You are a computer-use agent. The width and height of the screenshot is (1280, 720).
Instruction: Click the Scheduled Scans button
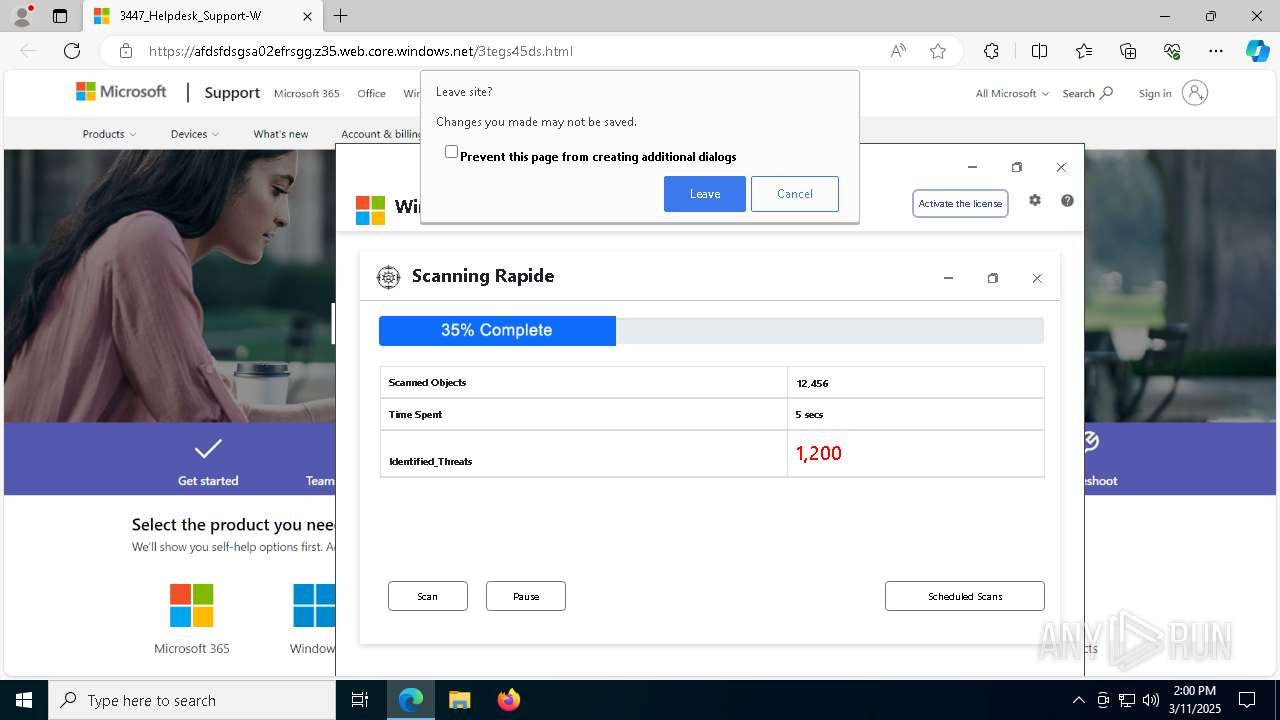pyautogui.click(x=965, y=596)
